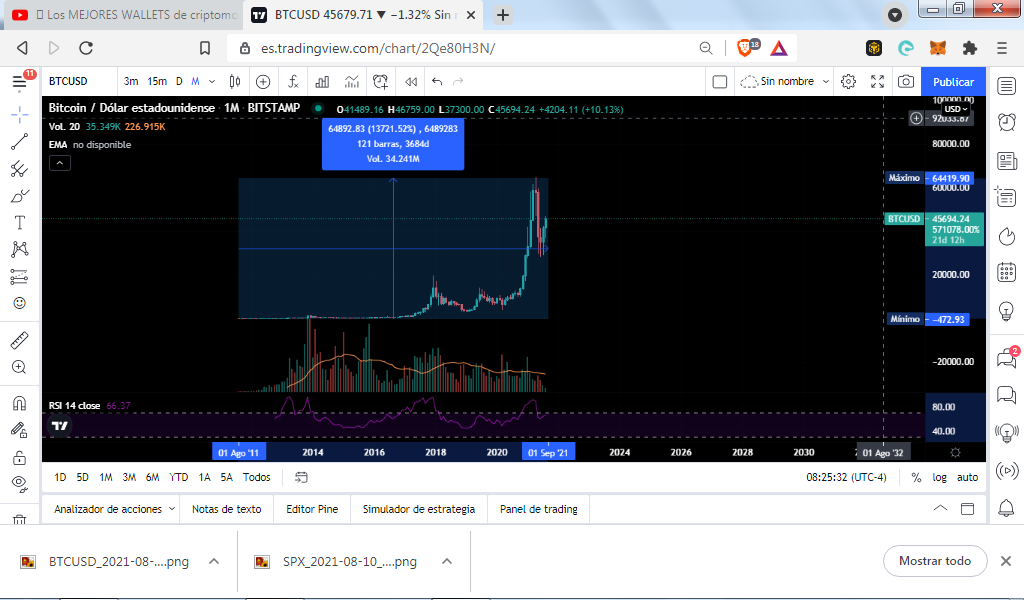Click the BTCUSD symbol search field
Screen dimensions: 1024x600
[78, 82]
